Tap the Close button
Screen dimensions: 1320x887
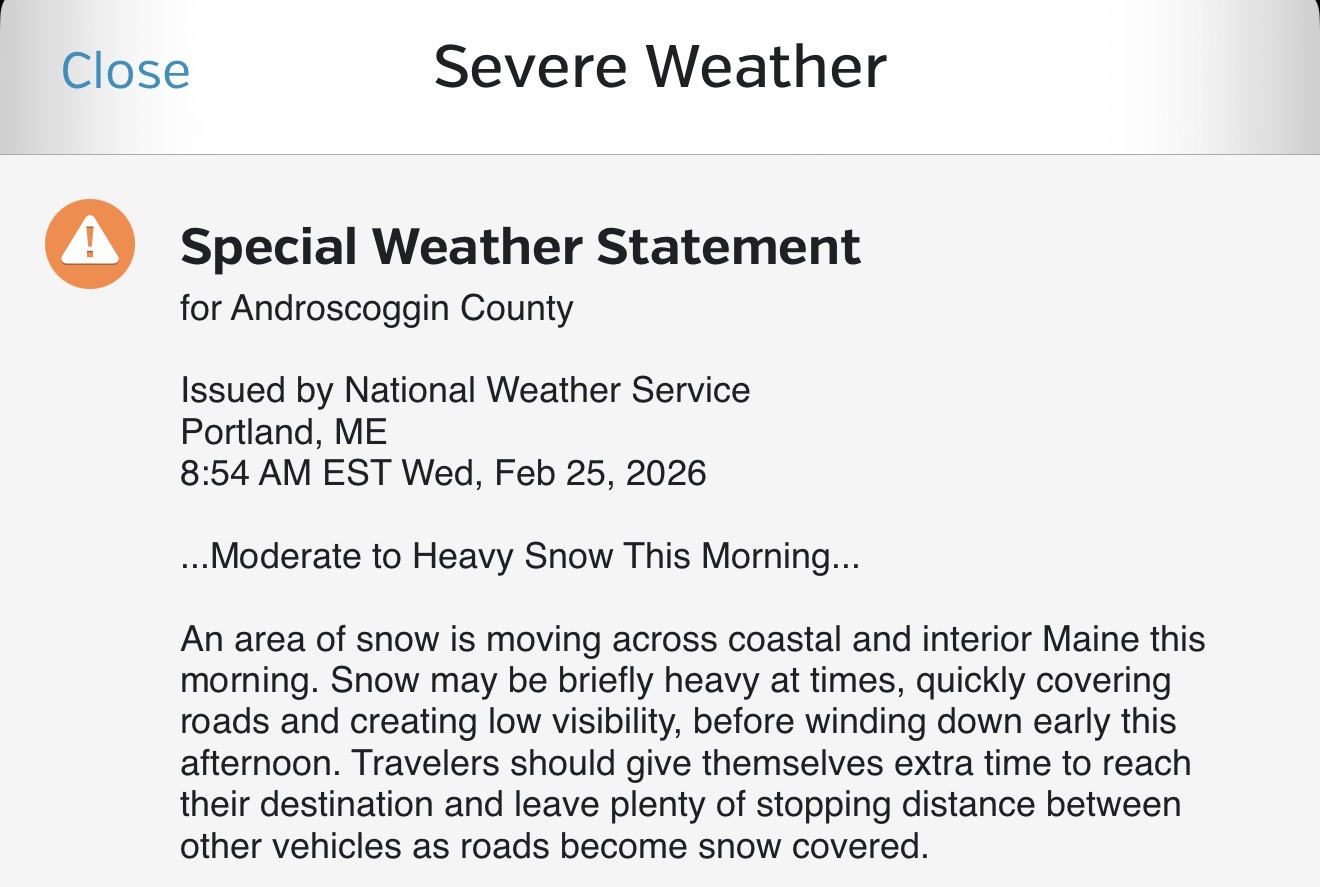click(x=125, y=71)
